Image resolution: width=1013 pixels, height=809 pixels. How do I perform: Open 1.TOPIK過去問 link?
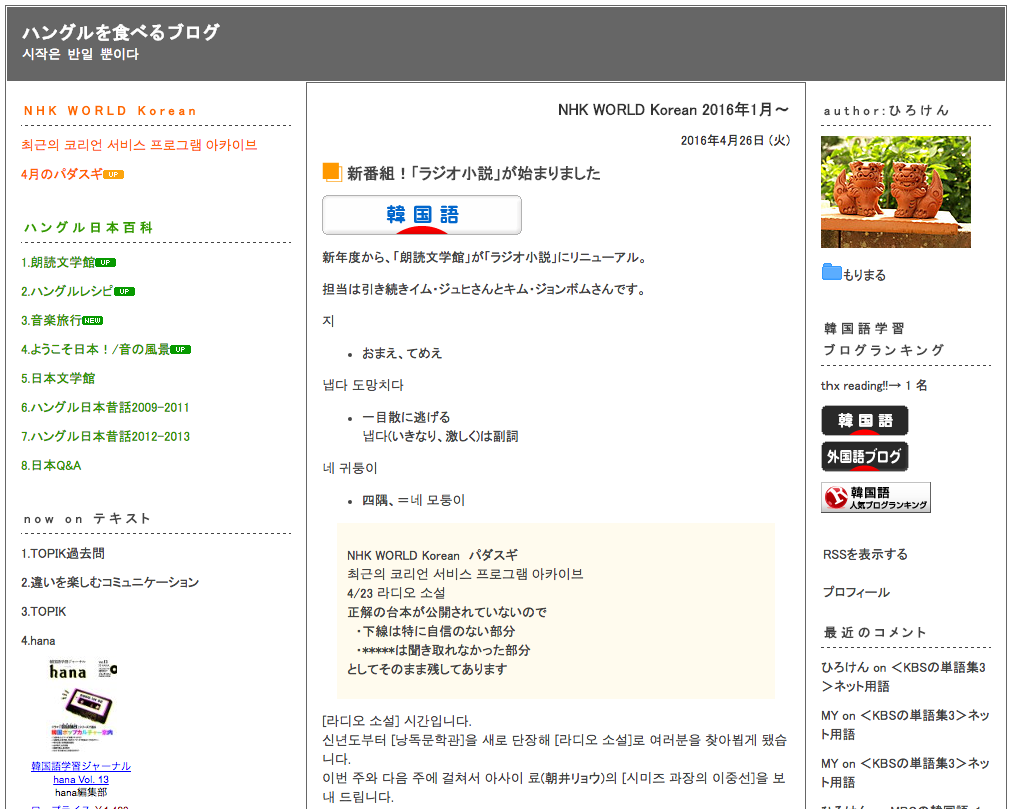(63, 554)
